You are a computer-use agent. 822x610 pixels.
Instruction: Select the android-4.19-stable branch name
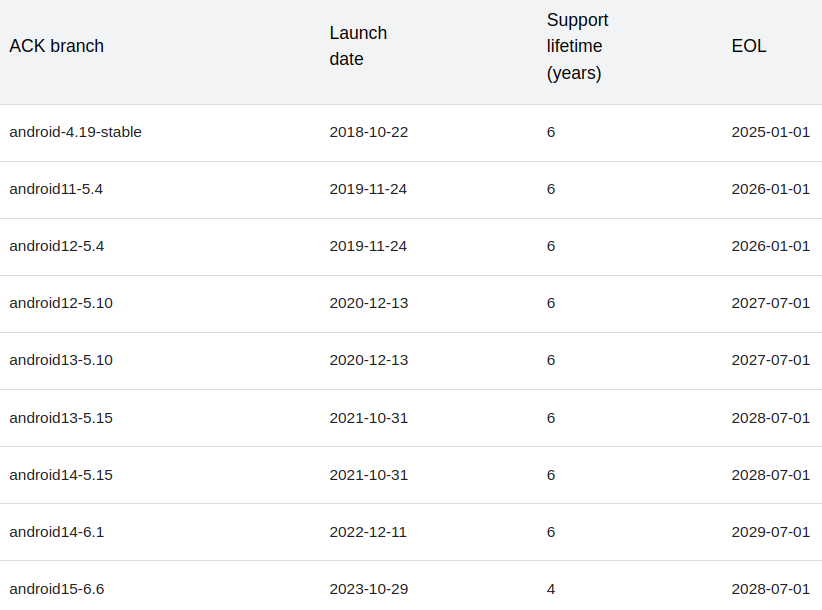(74, 132)
